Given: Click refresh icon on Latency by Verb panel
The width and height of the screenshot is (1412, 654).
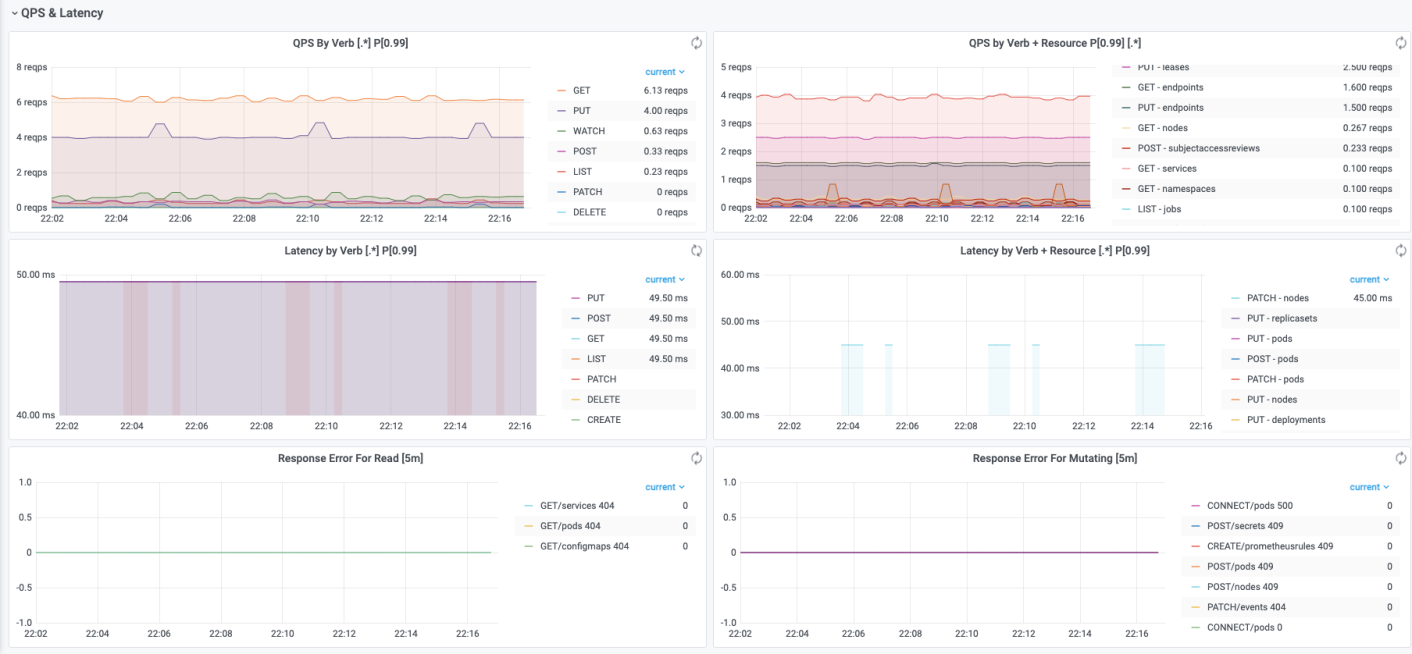Looking at the screenshot, I should pyautogui.click(x=697, y=251).
